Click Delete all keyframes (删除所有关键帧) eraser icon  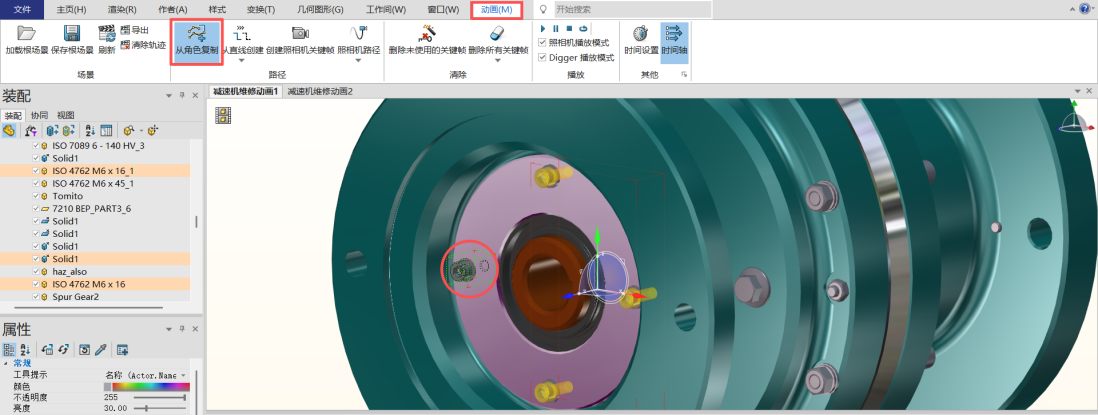[497, 33]
